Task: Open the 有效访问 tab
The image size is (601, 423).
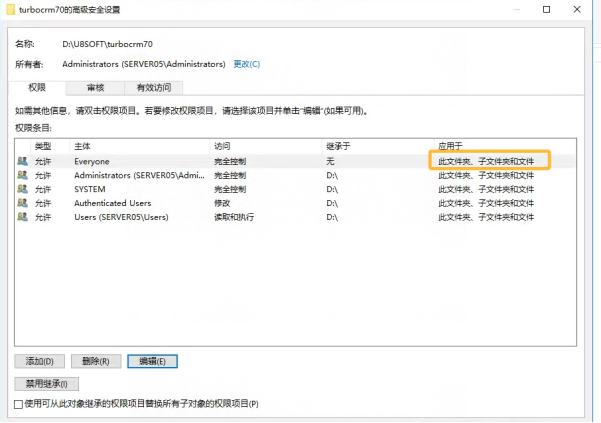Action: coord(154,88)
